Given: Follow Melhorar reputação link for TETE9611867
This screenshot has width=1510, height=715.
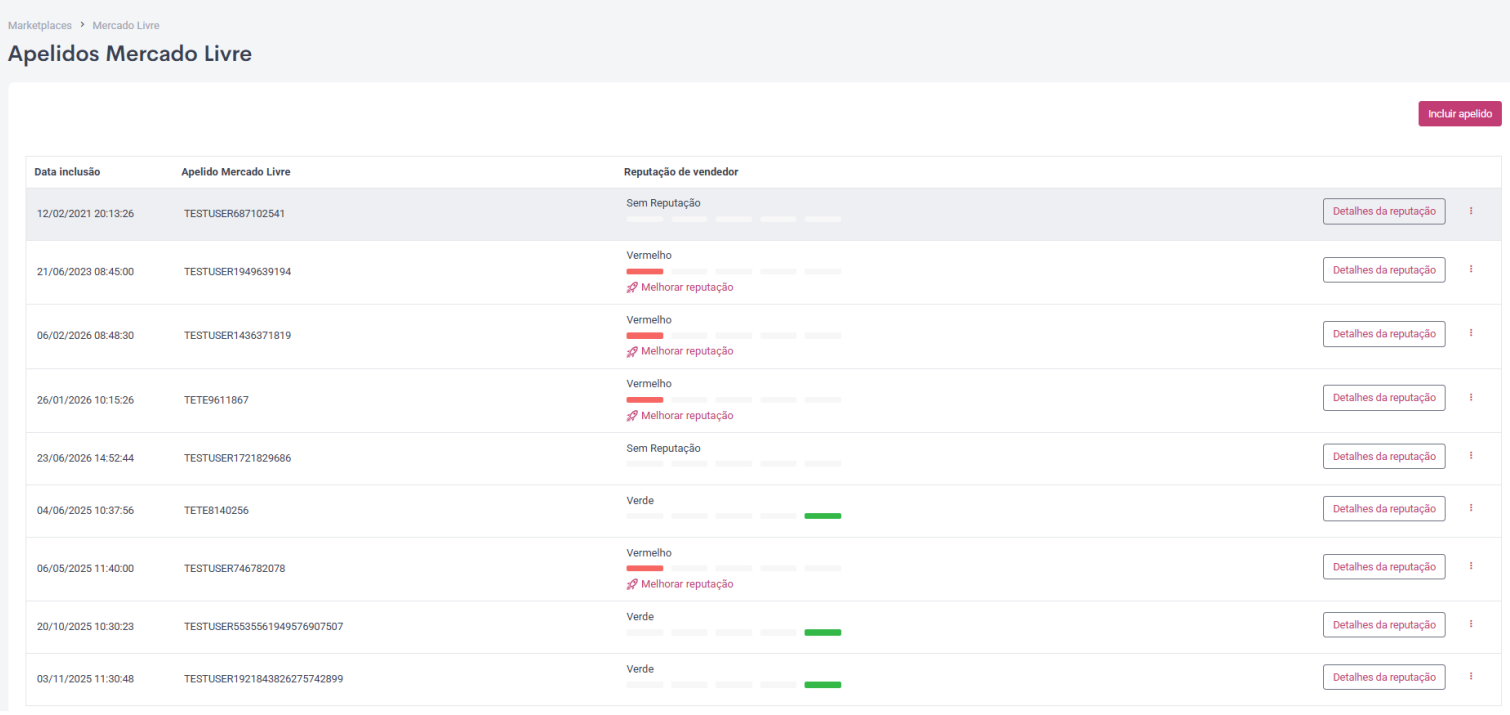Looking at the screenshot, I should [680, 415].
